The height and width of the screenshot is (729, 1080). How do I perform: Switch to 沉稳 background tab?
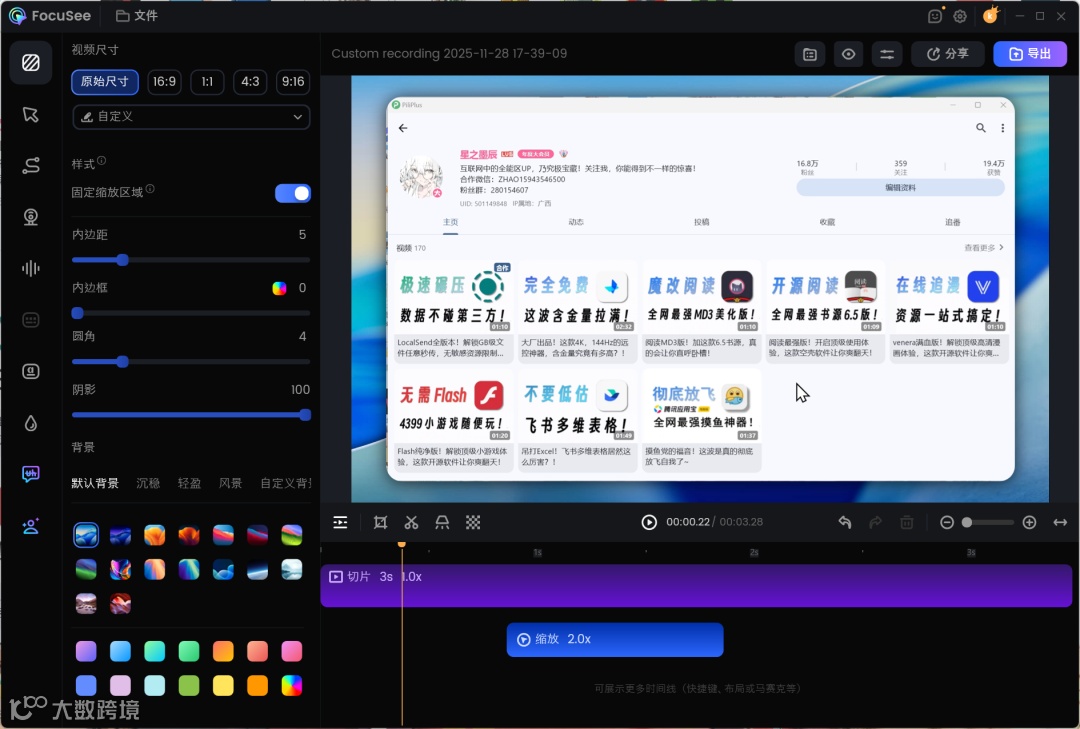148,483
